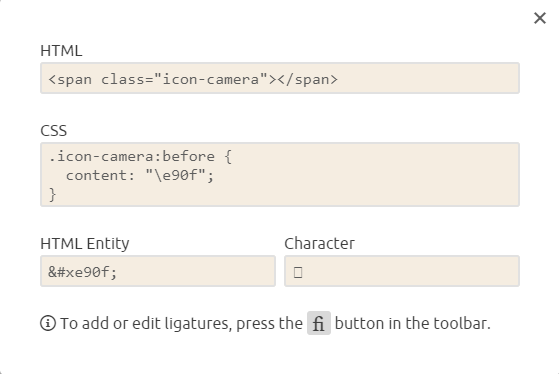Click the "button in the toolbar" hint text
559x374 pixels.
click(x=413, y=323)
